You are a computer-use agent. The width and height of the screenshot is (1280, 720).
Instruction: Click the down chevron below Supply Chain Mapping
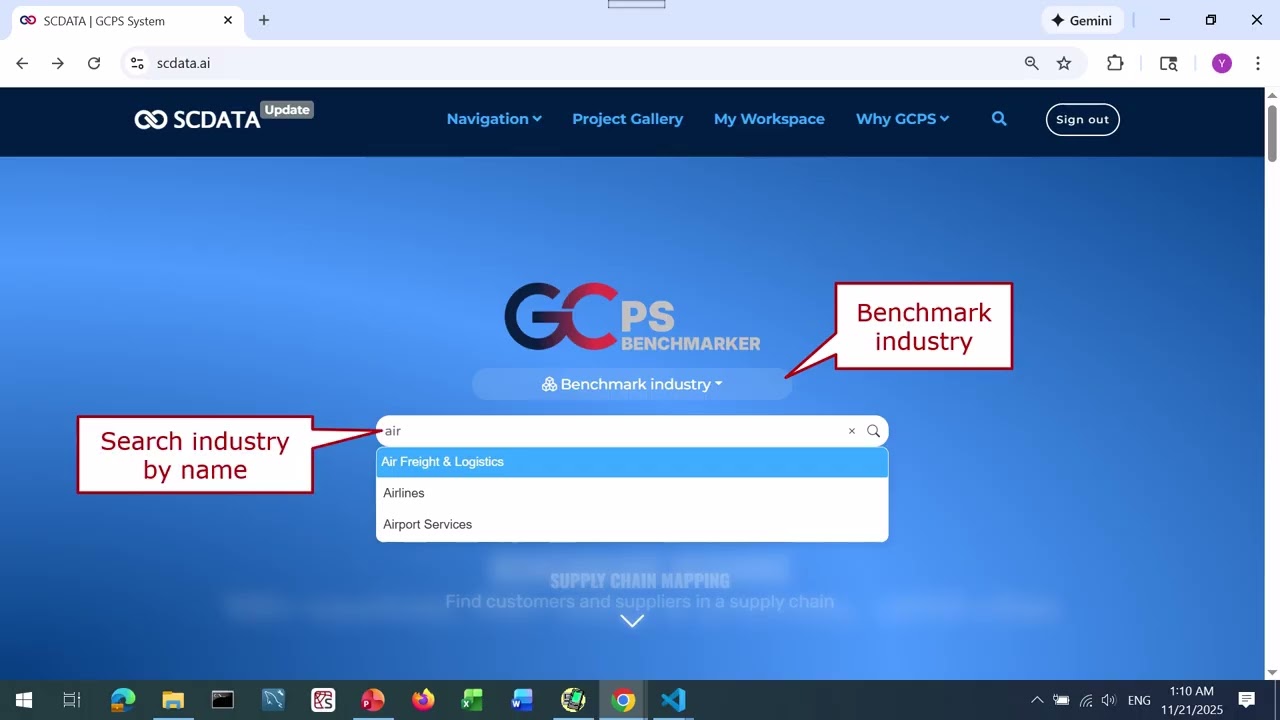632,621
